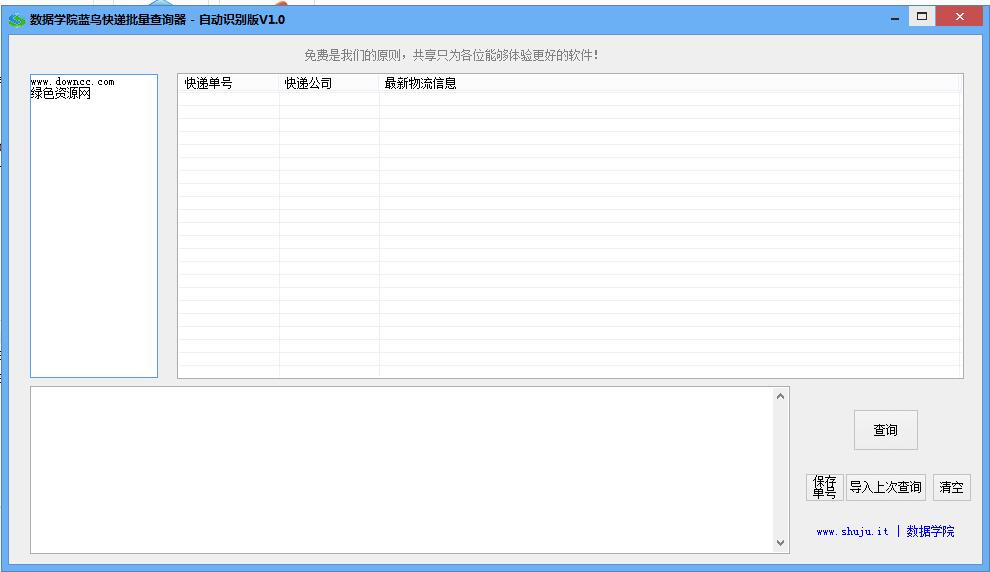The image size is (990, 572).
Task: Select the 最新物流信息 column header
Action: coord(669,83)
